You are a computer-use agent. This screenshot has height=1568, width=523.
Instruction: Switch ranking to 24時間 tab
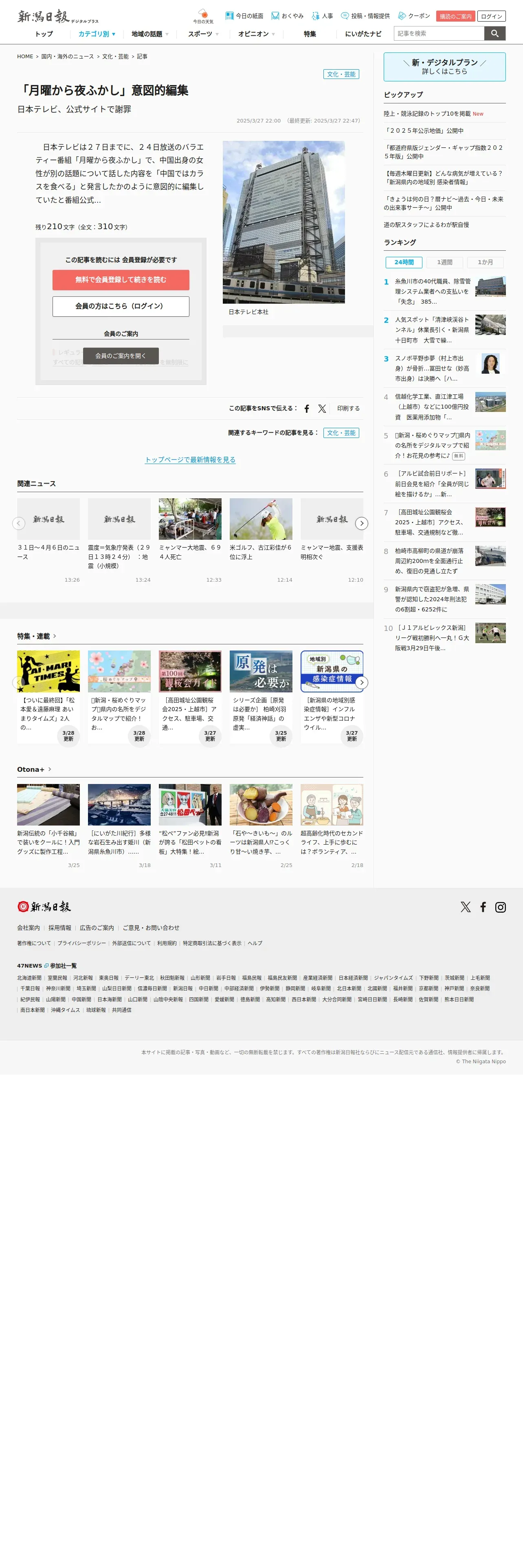[404, 262]
